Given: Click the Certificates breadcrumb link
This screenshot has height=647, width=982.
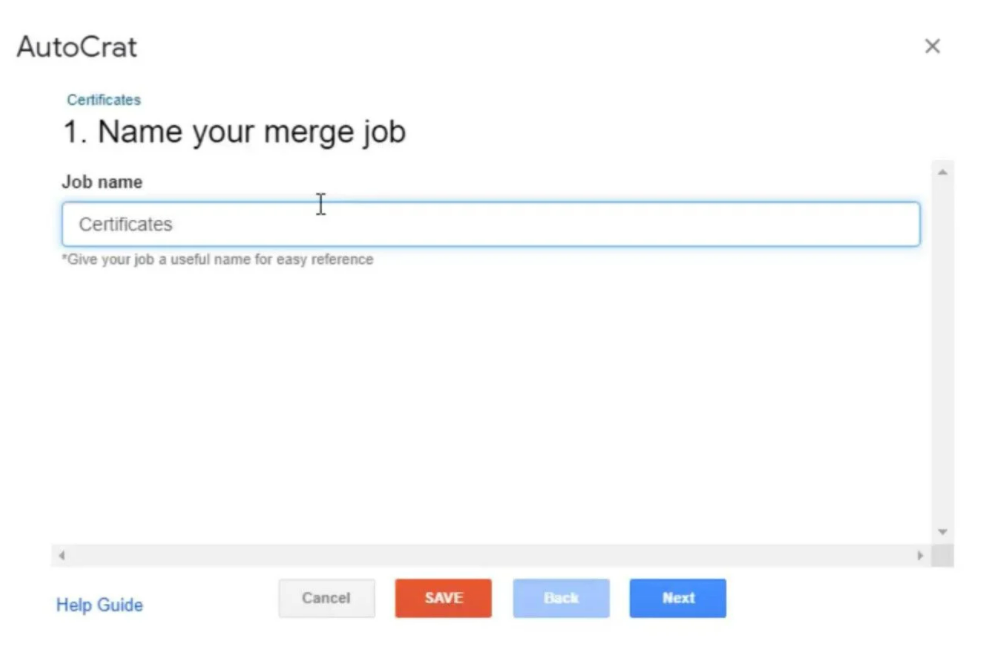Looking at the screenshot, I should pyautogui.click(x=104, y=100).
